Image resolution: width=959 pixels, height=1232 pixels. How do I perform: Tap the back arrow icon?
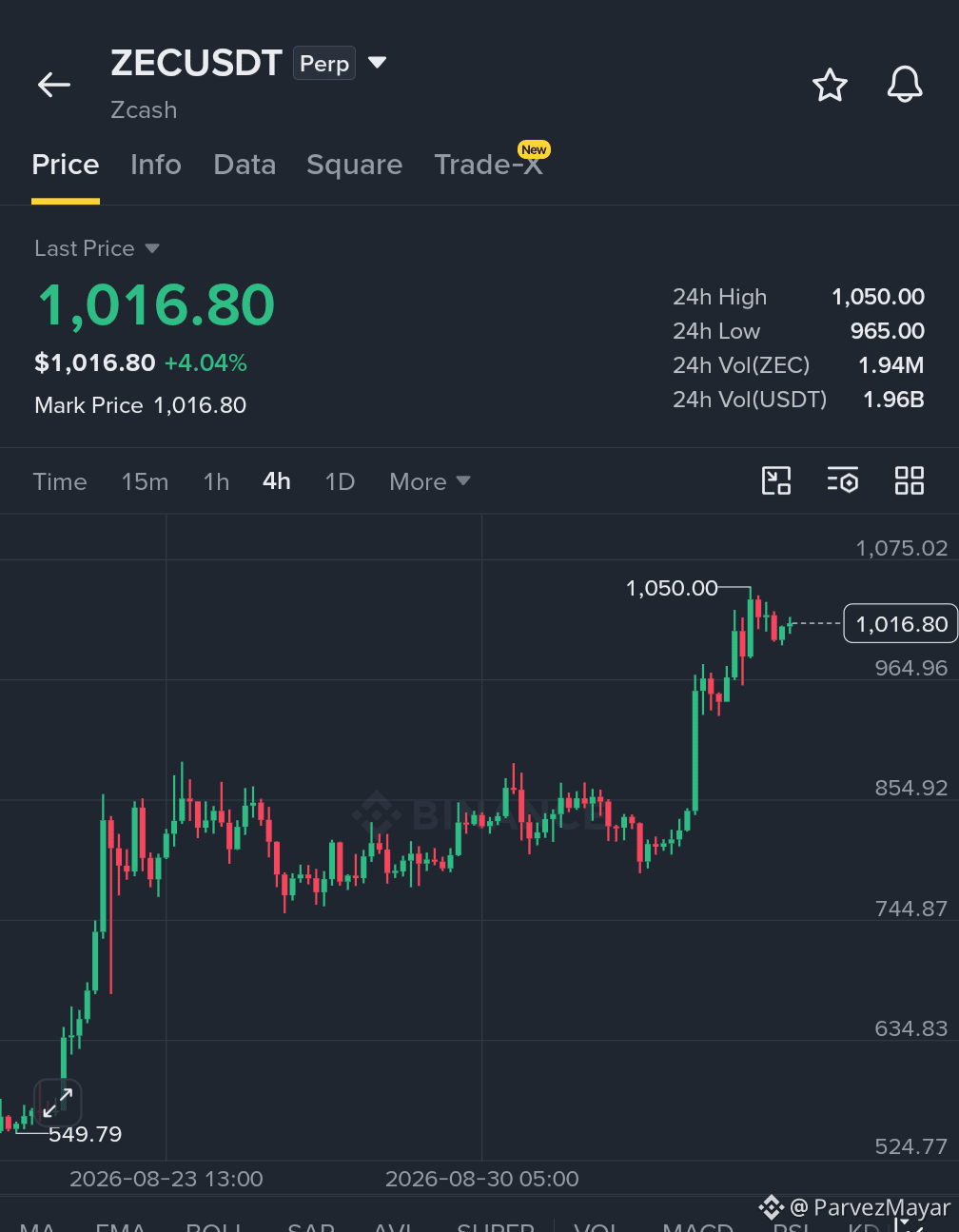click(x=54, y=85)
